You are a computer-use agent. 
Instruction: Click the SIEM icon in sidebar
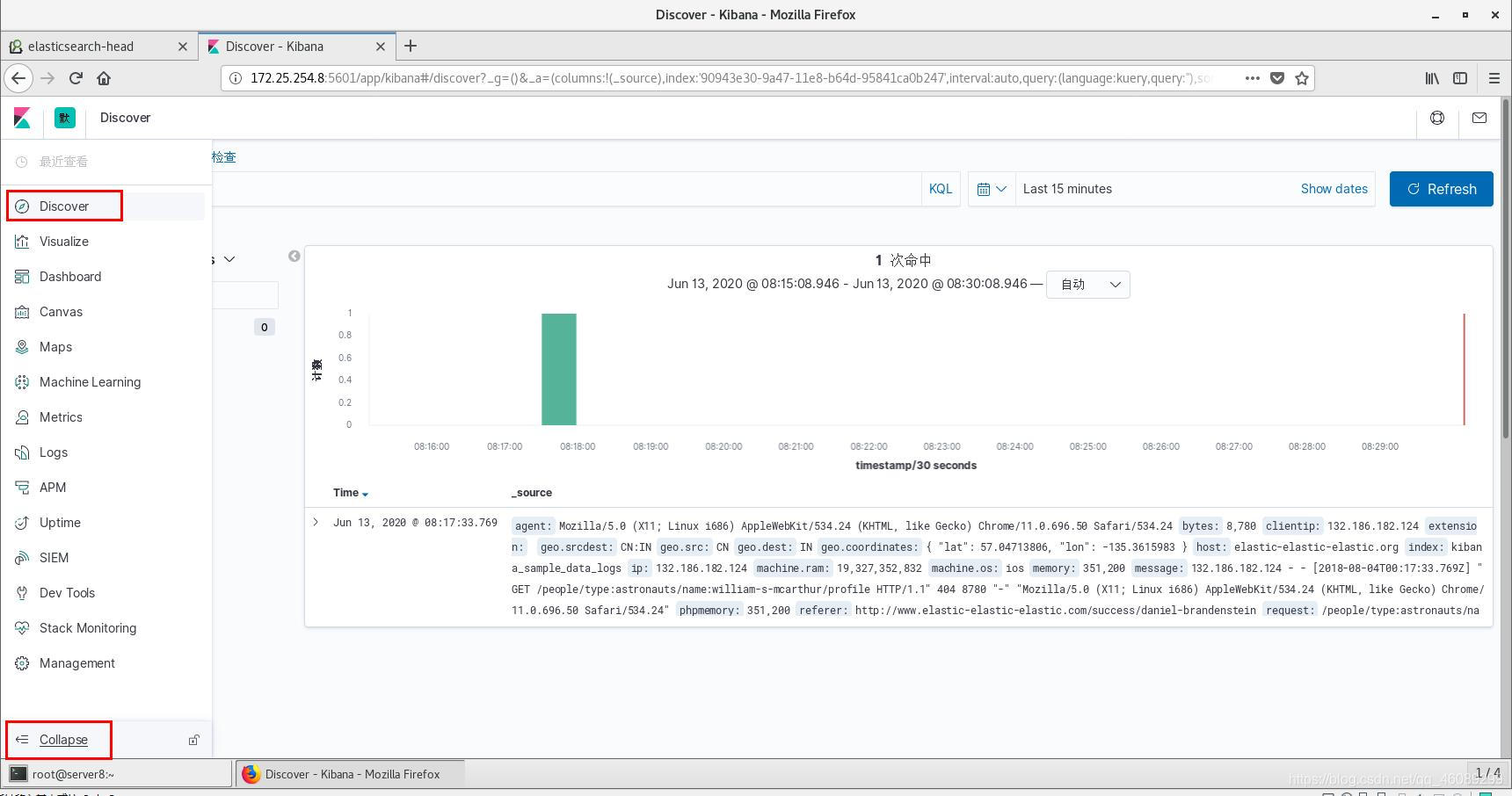coord(22,558)
